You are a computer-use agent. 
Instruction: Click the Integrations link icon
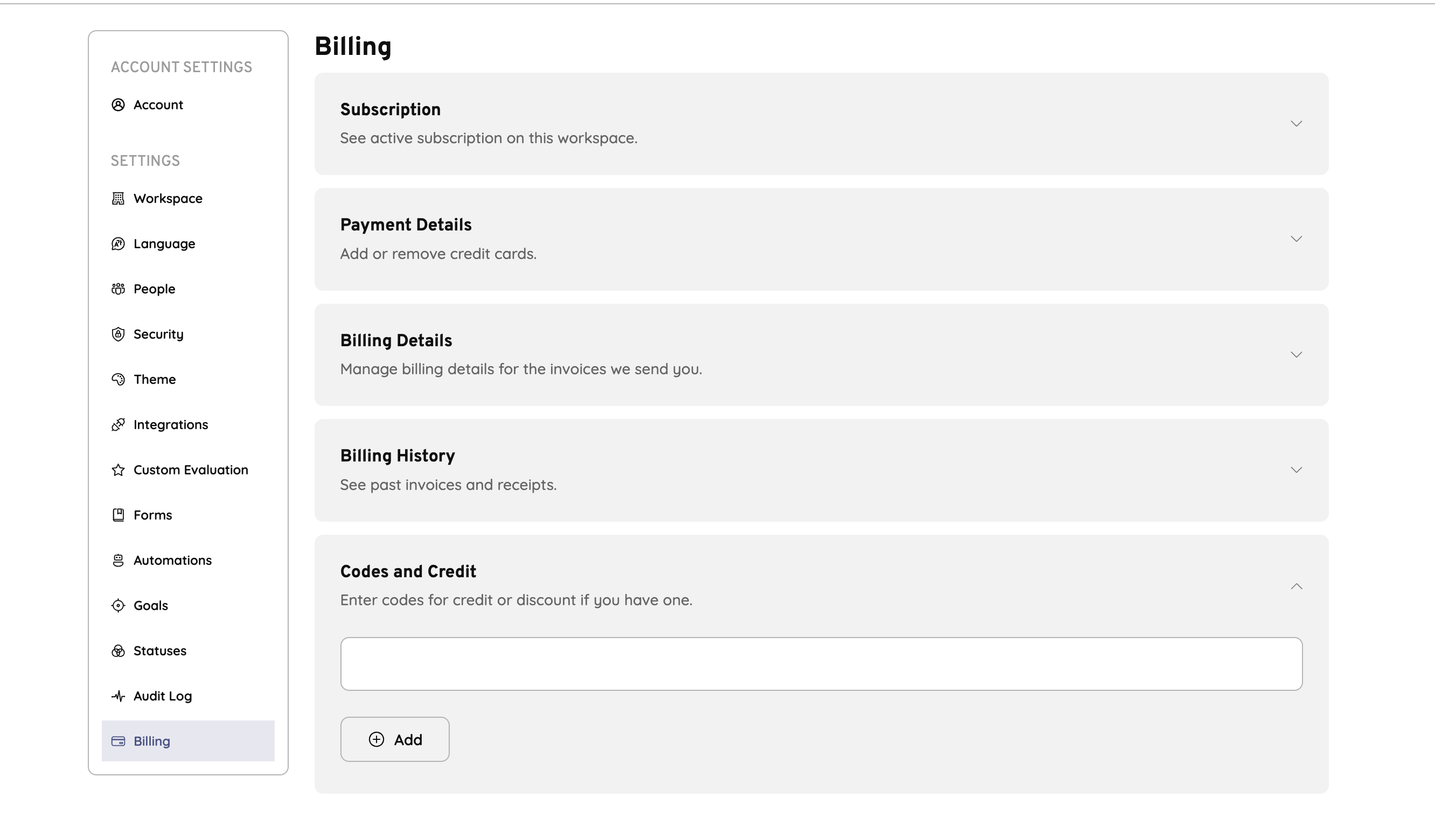coord(118,424)
